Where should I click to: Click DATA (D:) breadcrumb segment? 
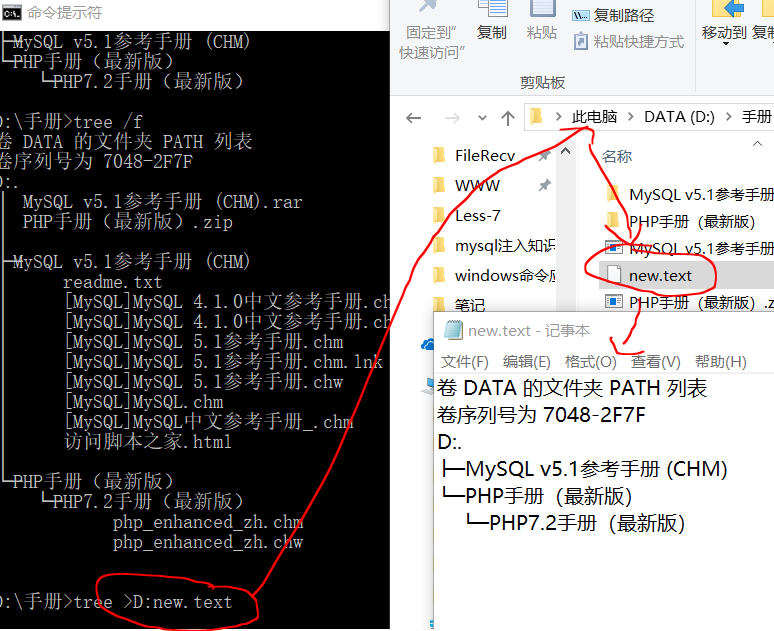(679, 117)
